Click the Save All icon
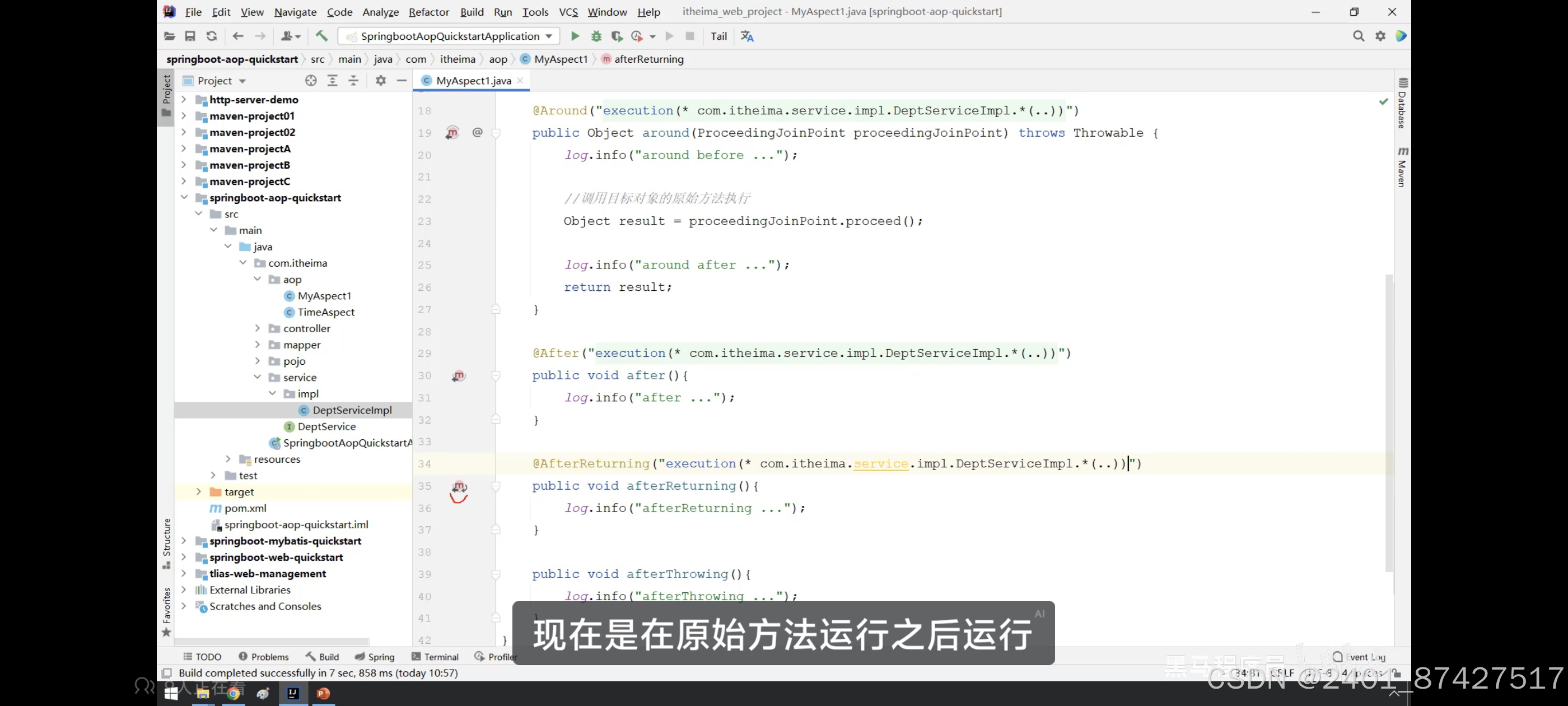This screenshot has width=1568, height=706. [190, 36]
